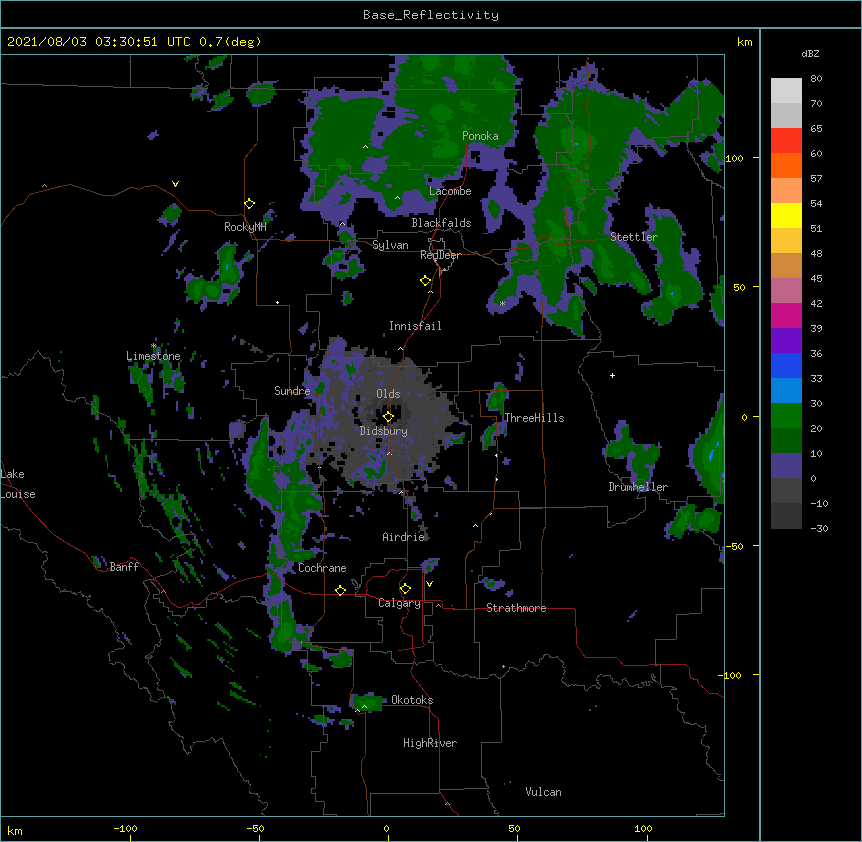Click the Drumheller label
Screen dimensions: 862x842
pos(638,487)
